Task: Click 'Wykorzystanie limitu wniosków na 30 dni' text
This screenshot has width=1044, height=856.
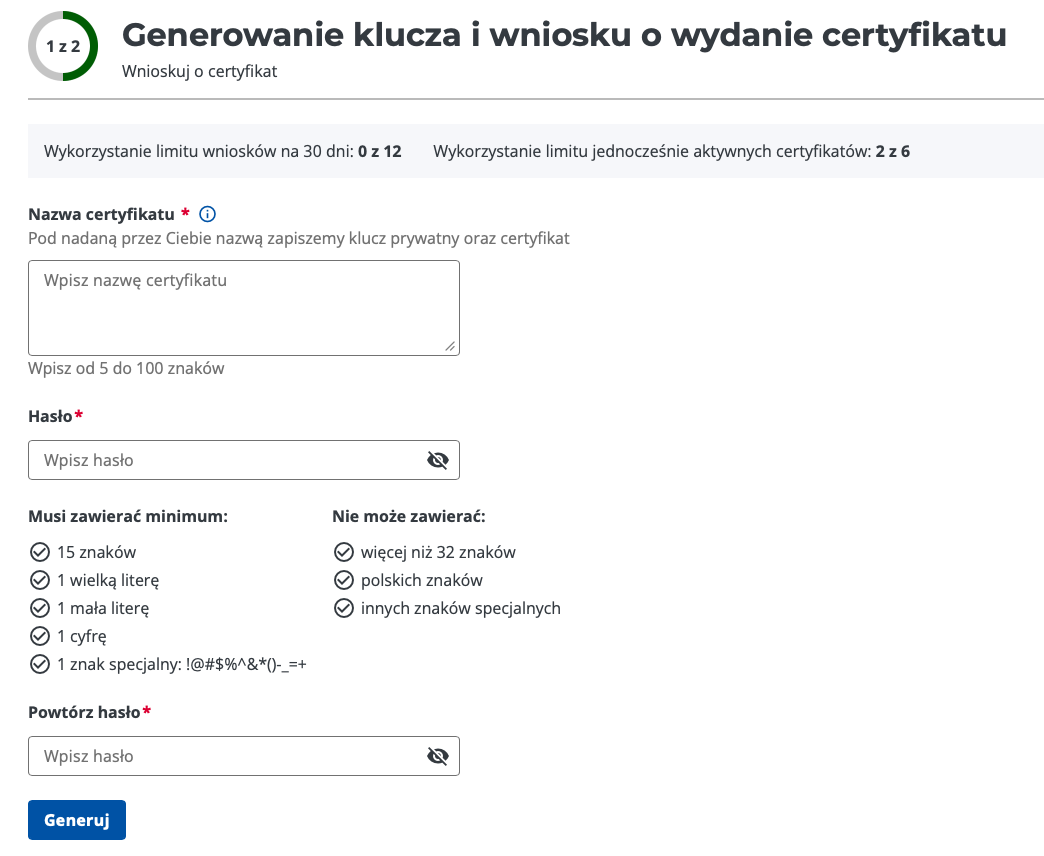Action: (198, 152)
